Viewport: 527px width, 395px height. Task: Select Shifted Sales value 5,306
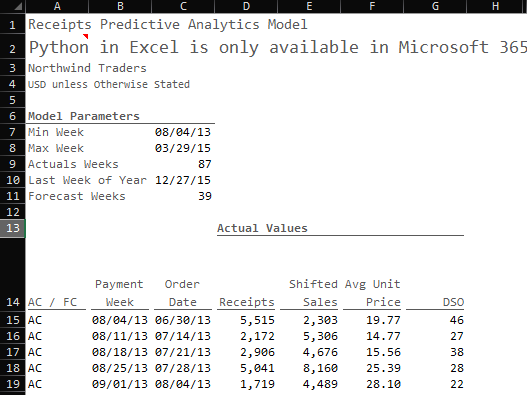[320, 336]
